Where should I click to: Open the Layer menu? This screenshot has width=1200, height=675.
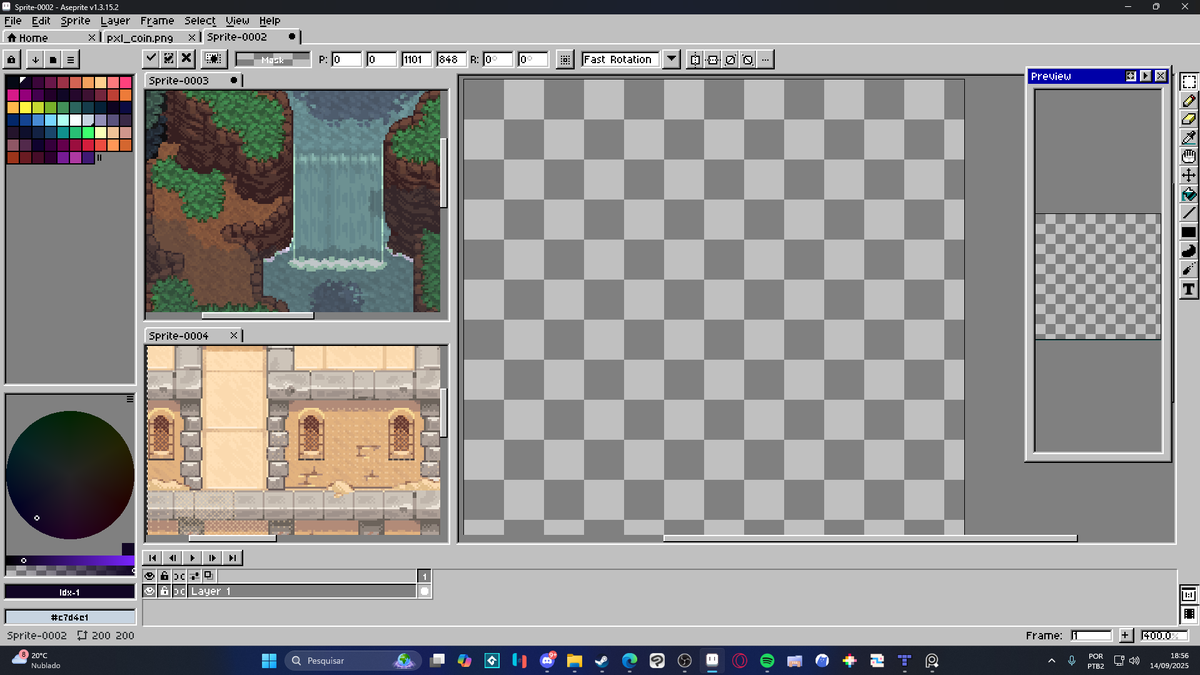tap(115, 20)
